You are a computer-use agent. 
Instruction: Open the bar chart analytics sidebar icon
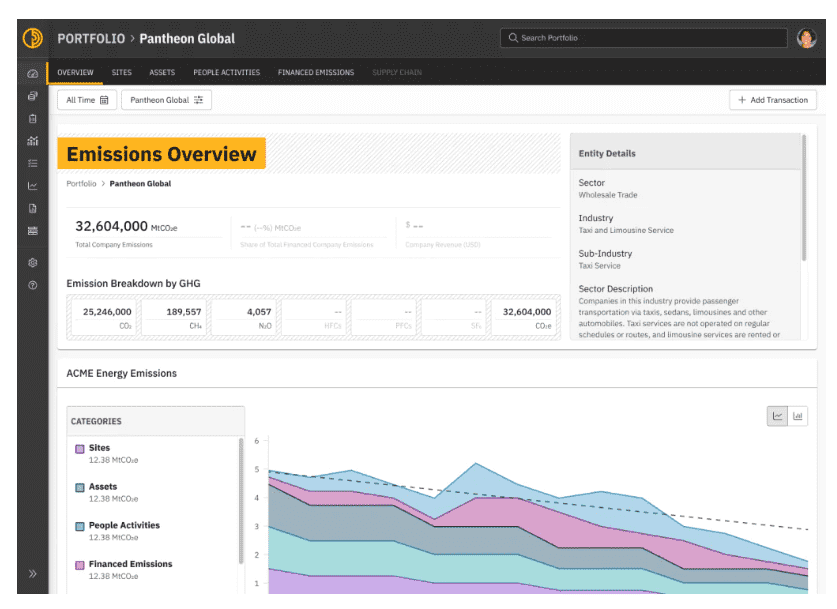33,141
